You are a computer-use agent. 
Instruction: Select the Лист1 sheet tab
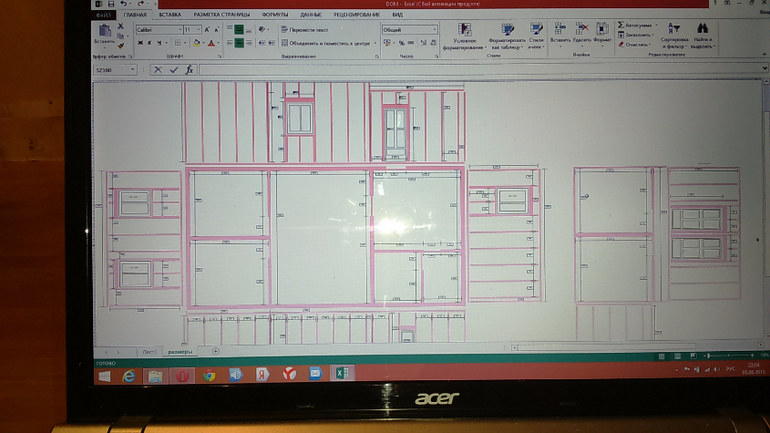148,352
